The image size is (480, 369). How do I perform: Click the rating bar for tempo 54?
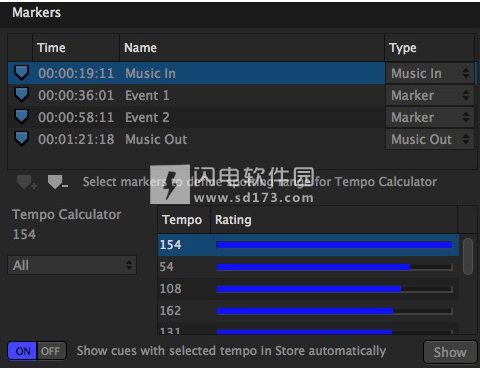tap(334, 267)
